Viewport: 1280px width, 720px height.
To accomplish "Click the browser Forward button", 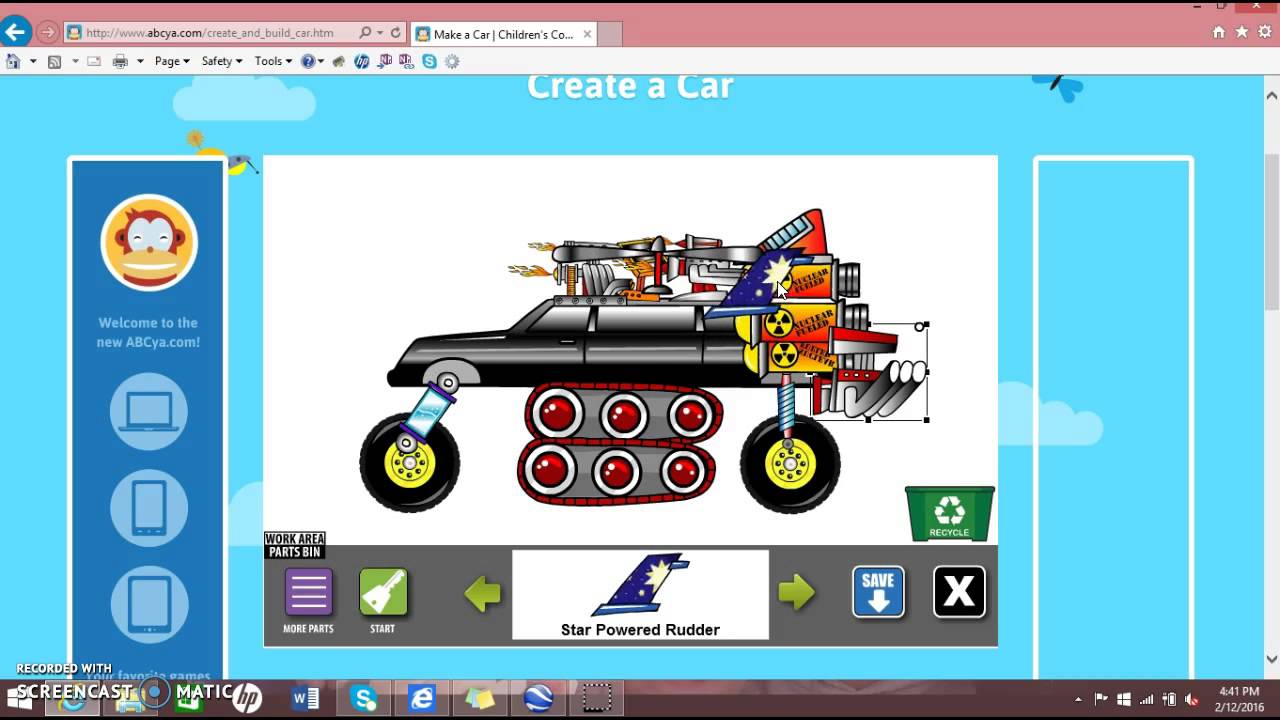I will (x=47, y=33).
